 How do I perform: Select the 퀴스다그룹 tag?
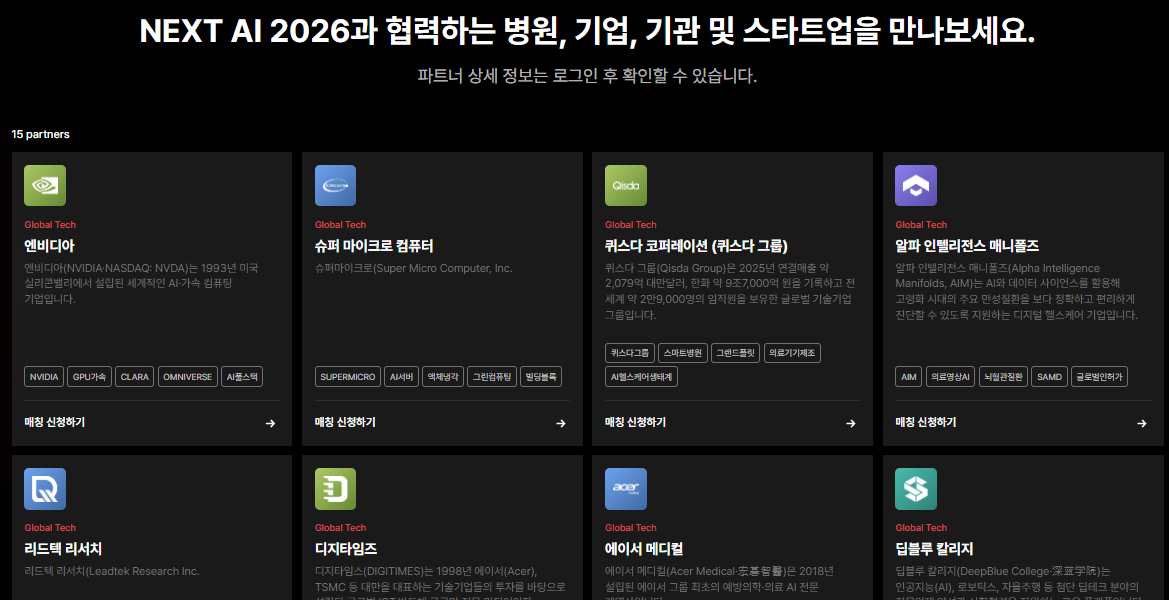(x=629, y=353)
